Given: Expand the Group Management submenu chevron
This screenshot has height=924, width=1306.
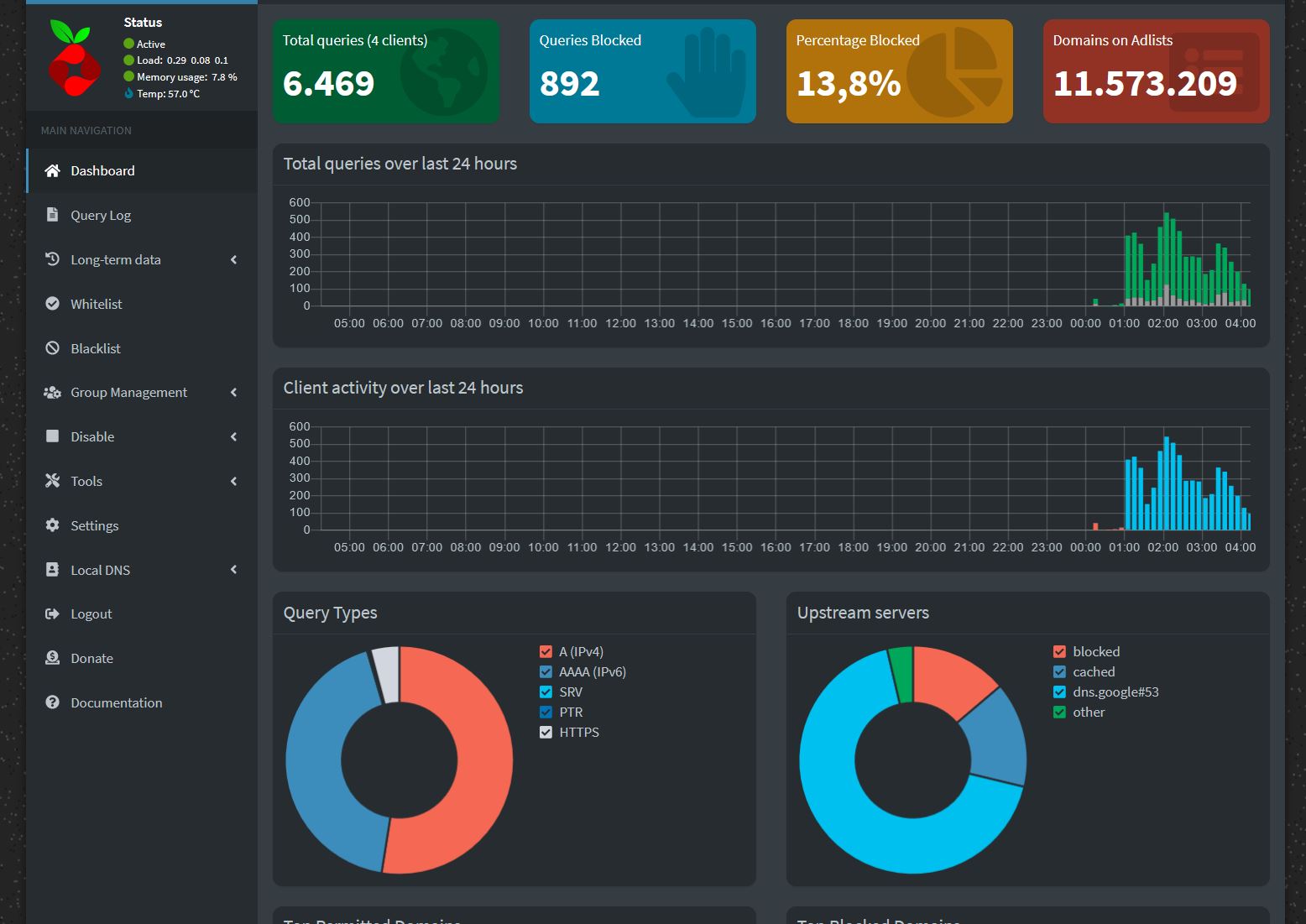Looking at the screenshot, I should 234,392.
